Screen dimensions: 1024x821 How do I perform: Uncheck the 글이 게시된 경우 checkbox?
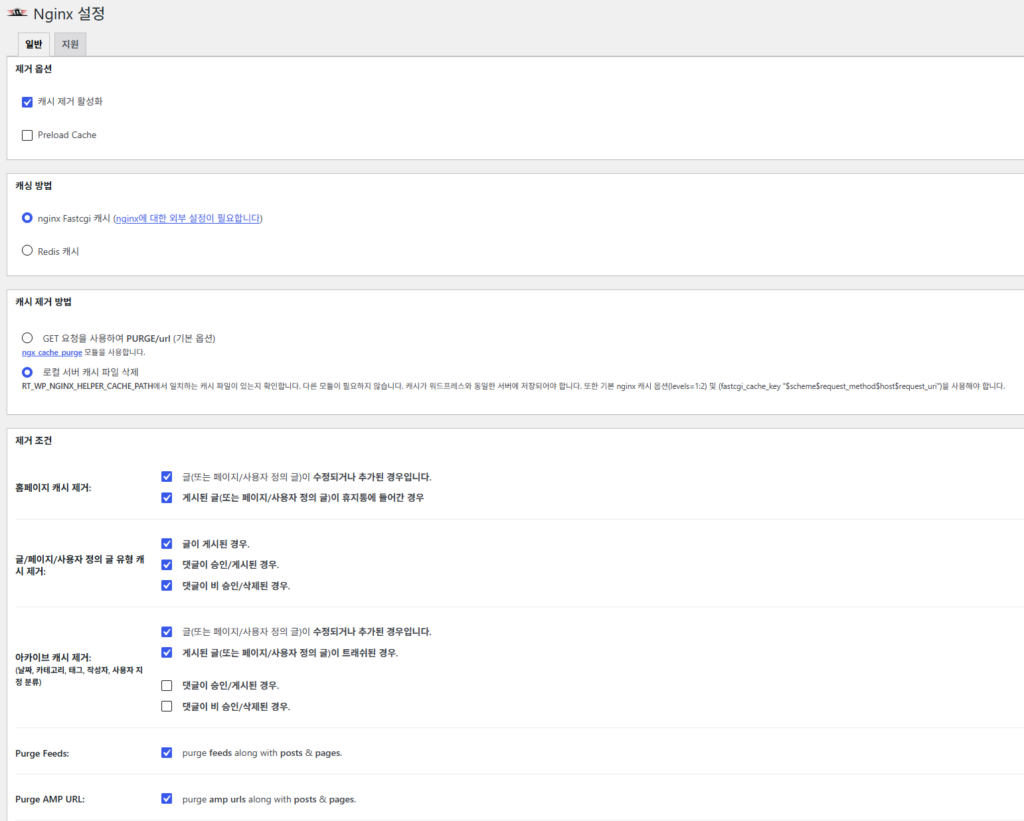pos(167,543)
